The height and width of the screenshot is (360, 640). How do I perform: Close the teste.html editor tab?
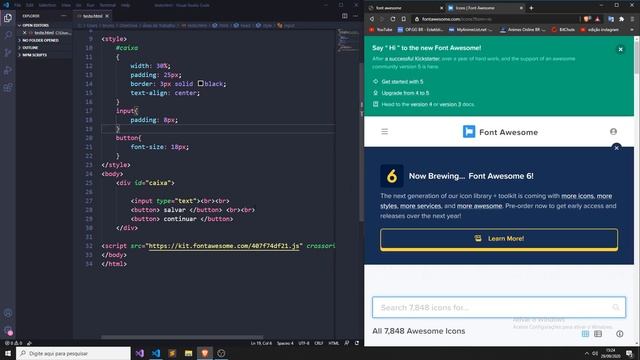[107, 16]
